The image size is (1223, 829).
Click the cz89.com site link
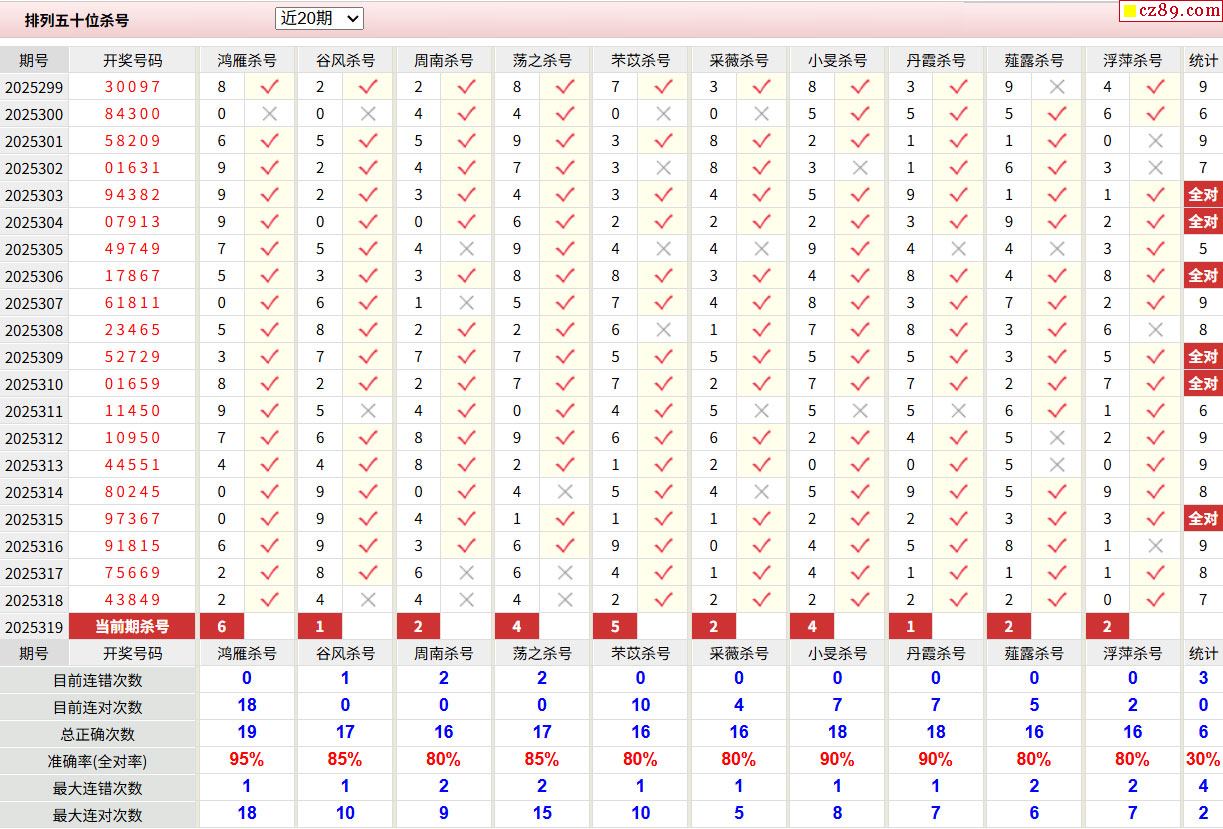[x=1167, y=11]
